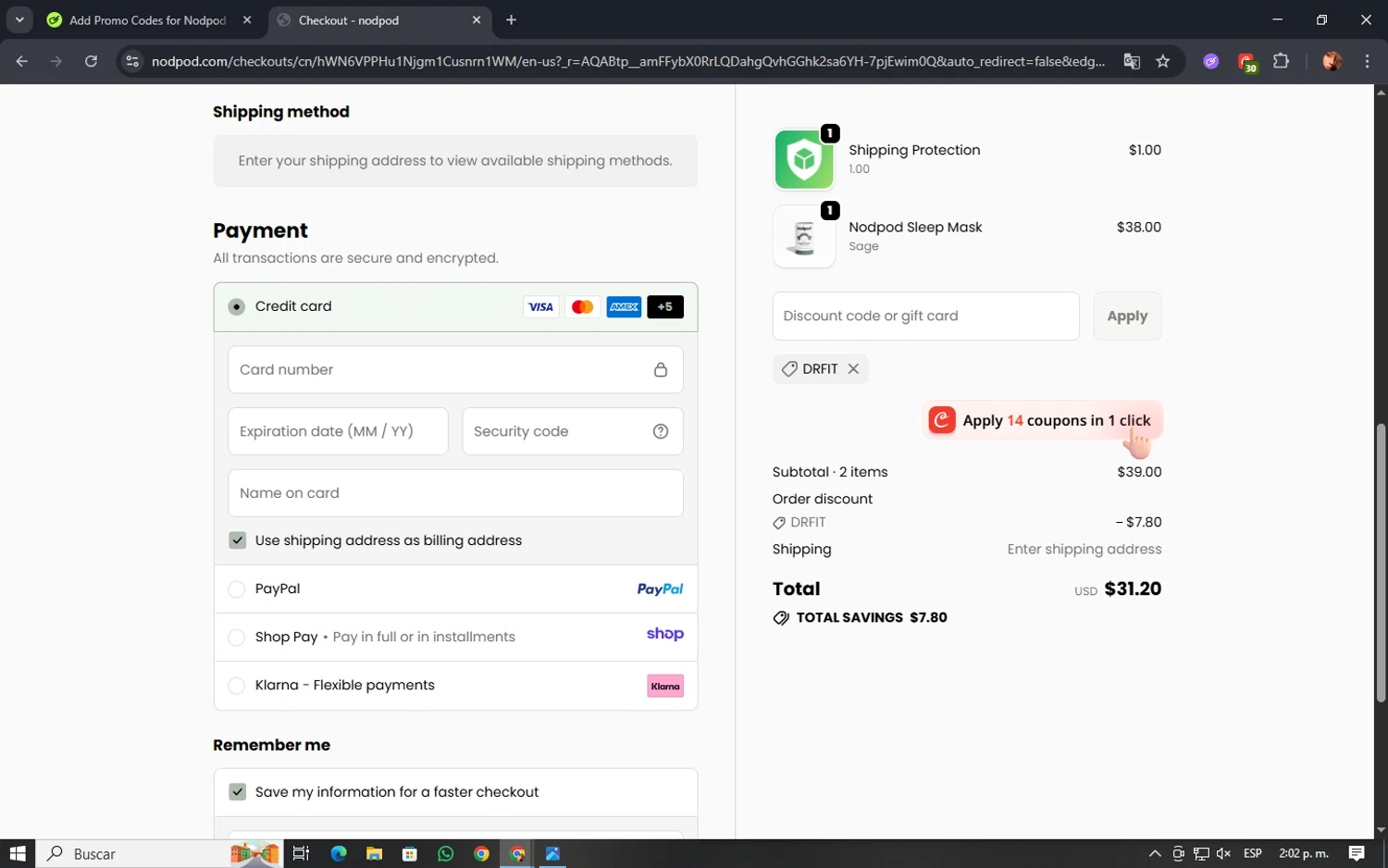The height and width of the screenshot is (868, 1388).
Task: Click the total amount $31.20
Action: (x=1133, y=589)
